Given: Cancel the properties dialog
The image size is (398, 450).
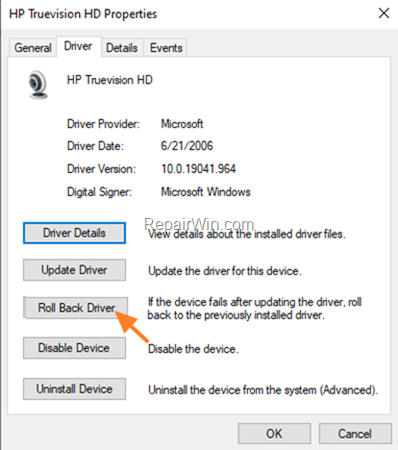Looking at the screenshot, I should click(355, 434).
